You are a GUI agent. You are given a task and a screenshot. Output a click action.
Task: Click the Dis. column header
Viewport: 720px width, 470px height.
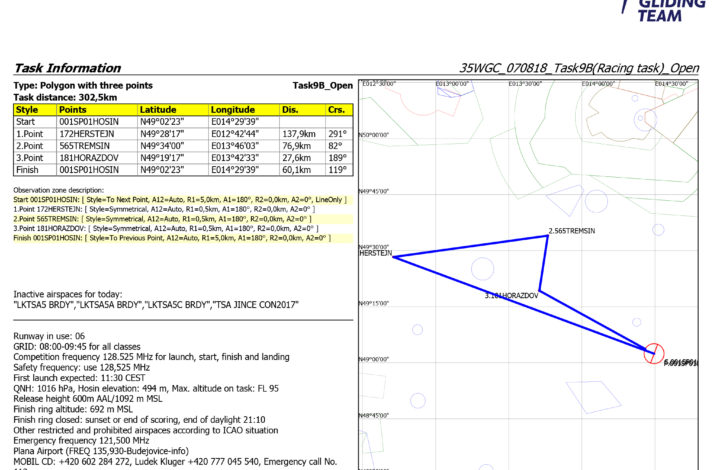(292, 108)
